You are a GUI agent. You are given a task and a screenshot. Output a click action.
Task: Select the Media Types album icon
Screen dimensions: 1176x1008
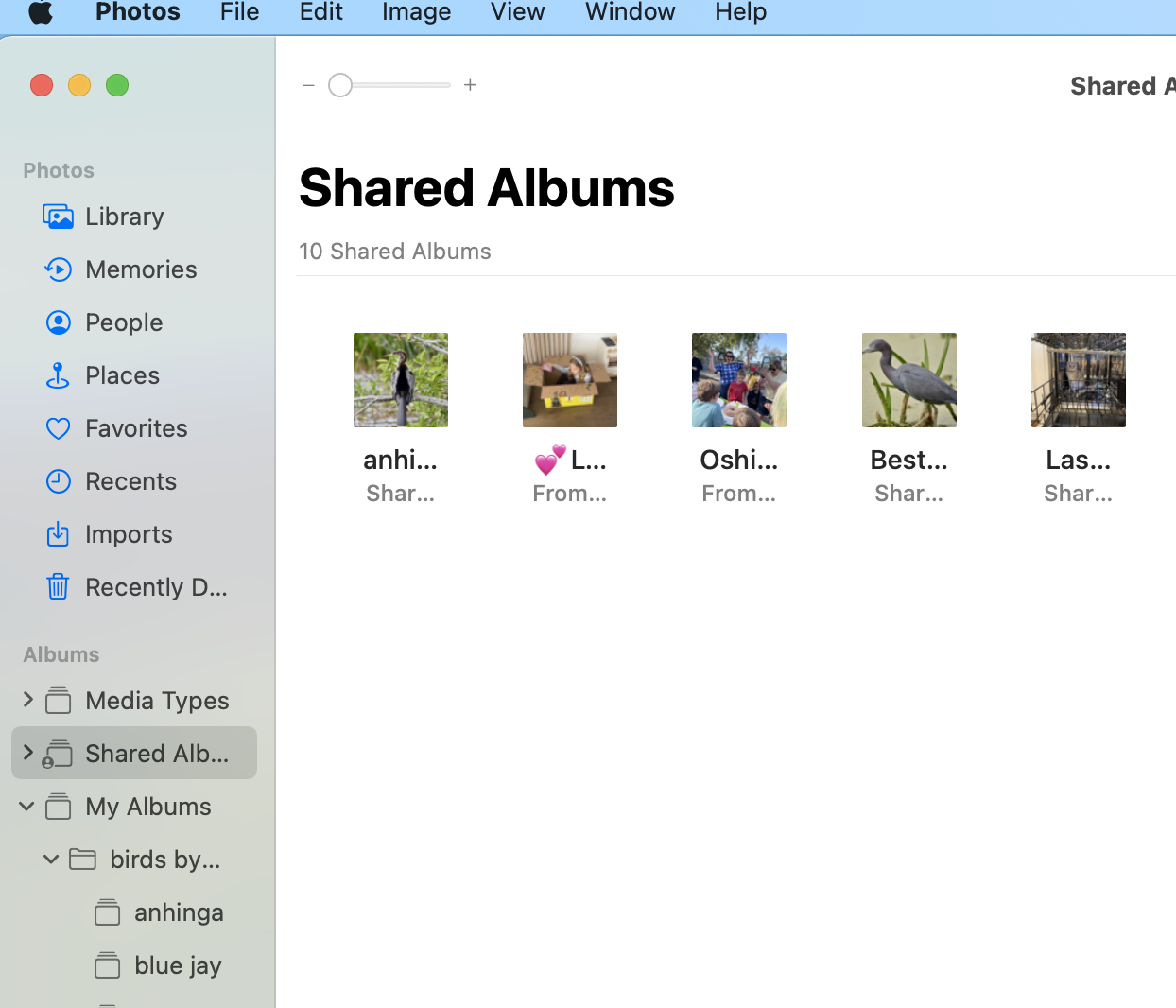tap(59, 701)
